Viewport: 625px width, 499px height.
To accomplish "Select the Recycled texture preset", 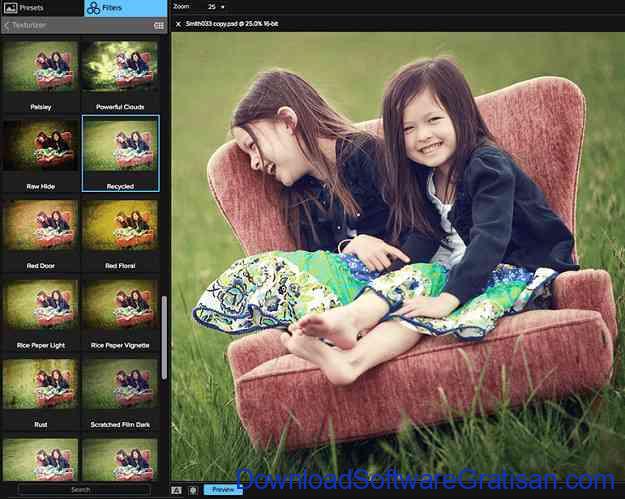I will click(120, 153).
